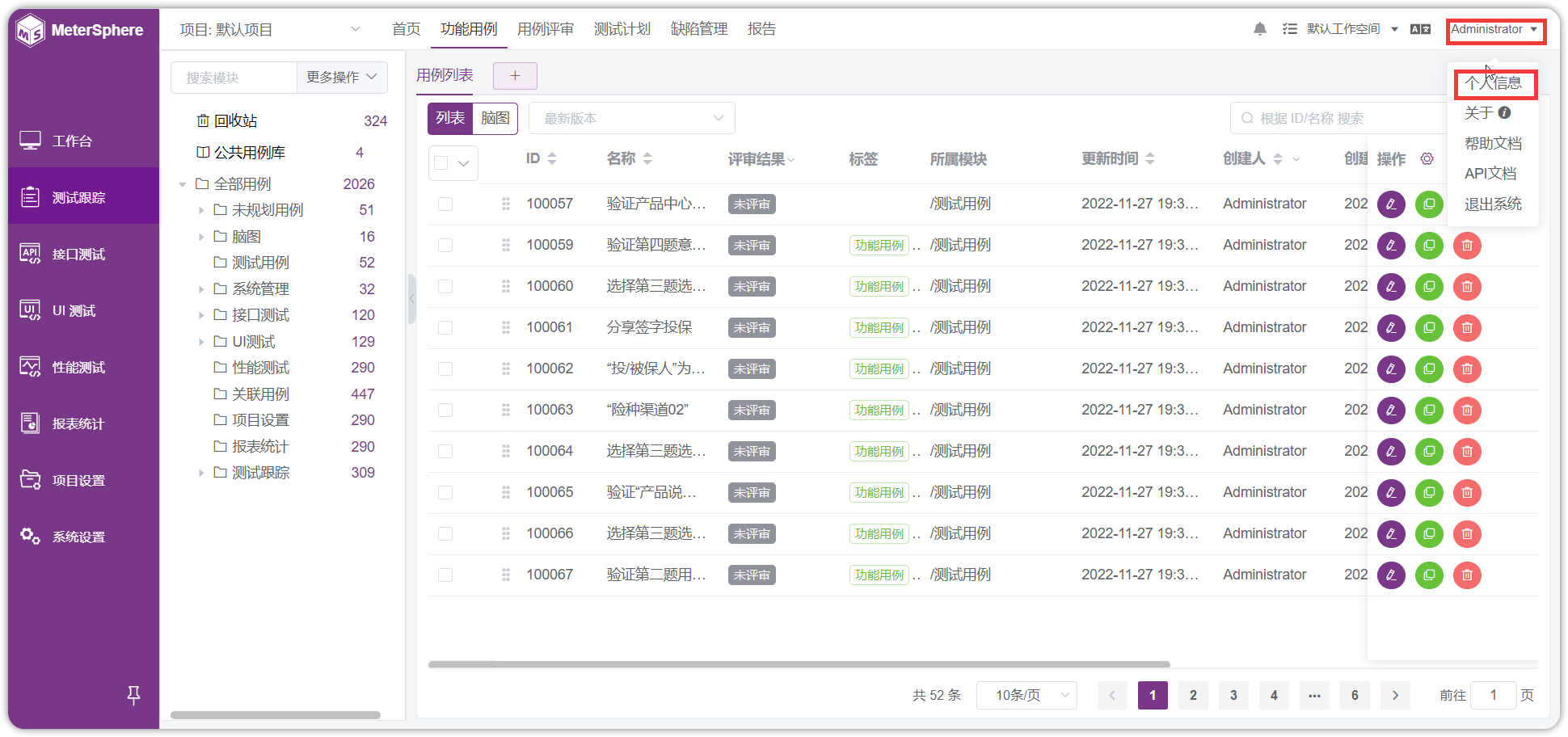Go to next page with the arrow button

coord(1395,695)
